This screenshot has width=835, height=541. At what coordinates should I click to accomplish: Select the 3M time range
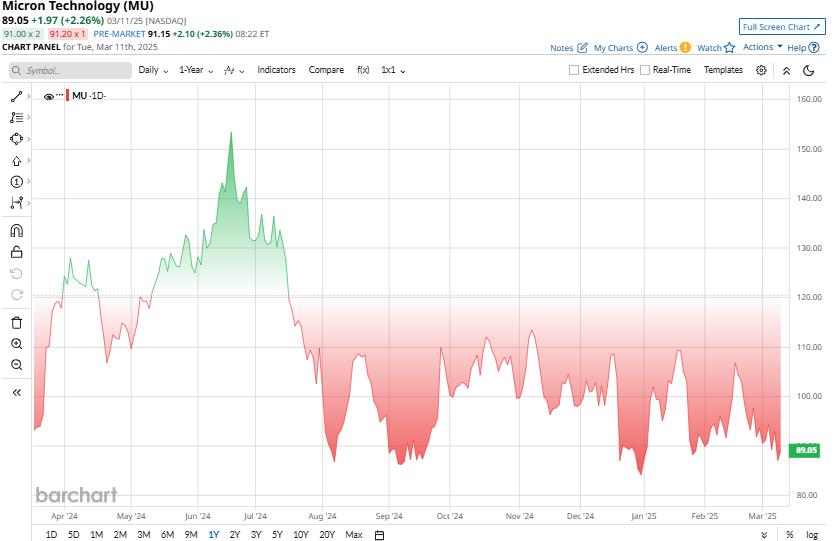(144, 535)
